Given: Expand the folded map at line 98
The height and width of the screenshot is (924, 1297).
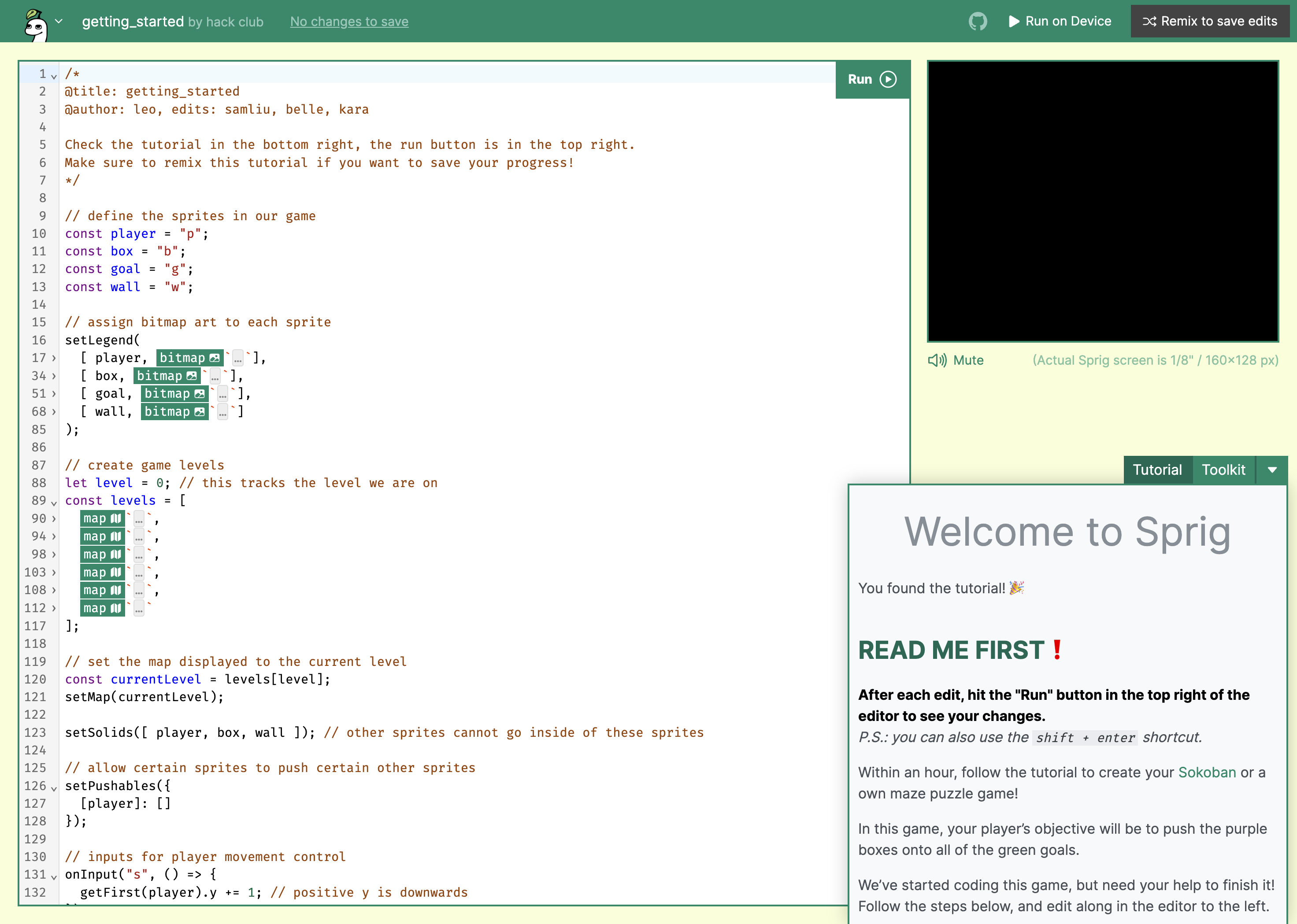Looking at the screenshot, I should tap(54, 555).
